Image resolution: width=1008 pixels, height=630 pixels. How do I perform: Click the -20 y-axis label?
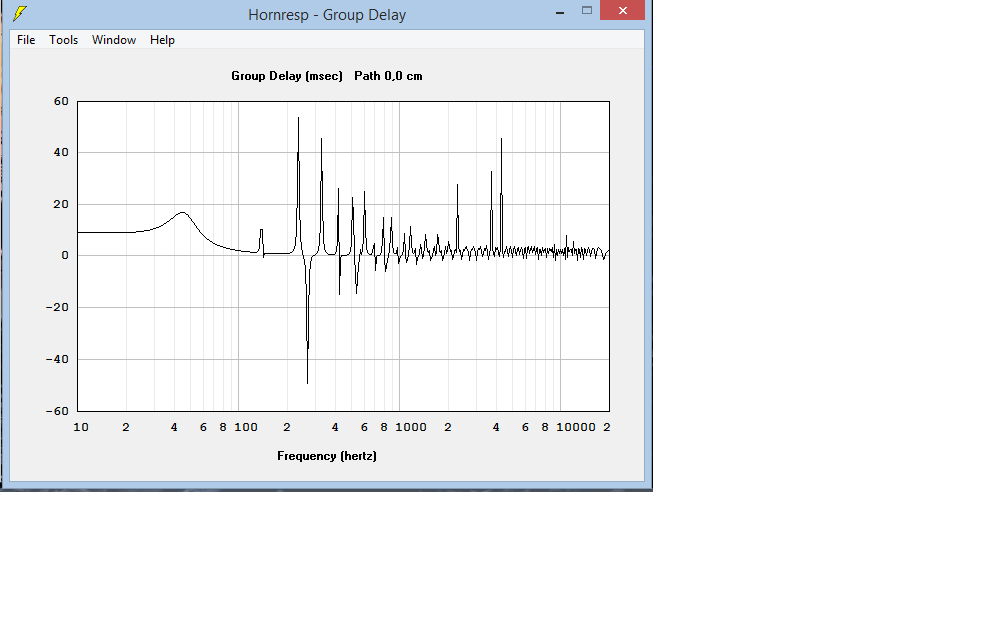coord(57,307)
